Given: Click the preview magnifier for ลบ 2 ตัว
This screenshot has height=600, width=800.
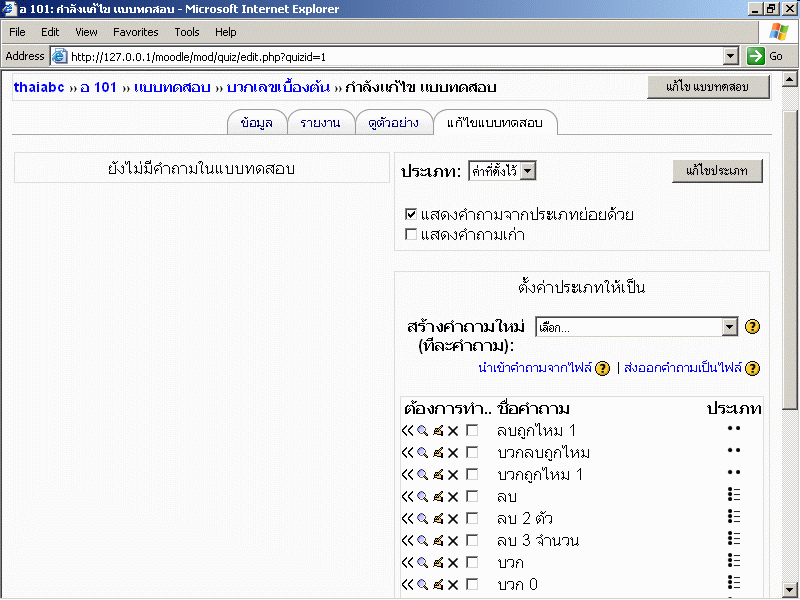Looking at the screenshot, I should coord(422,518).
